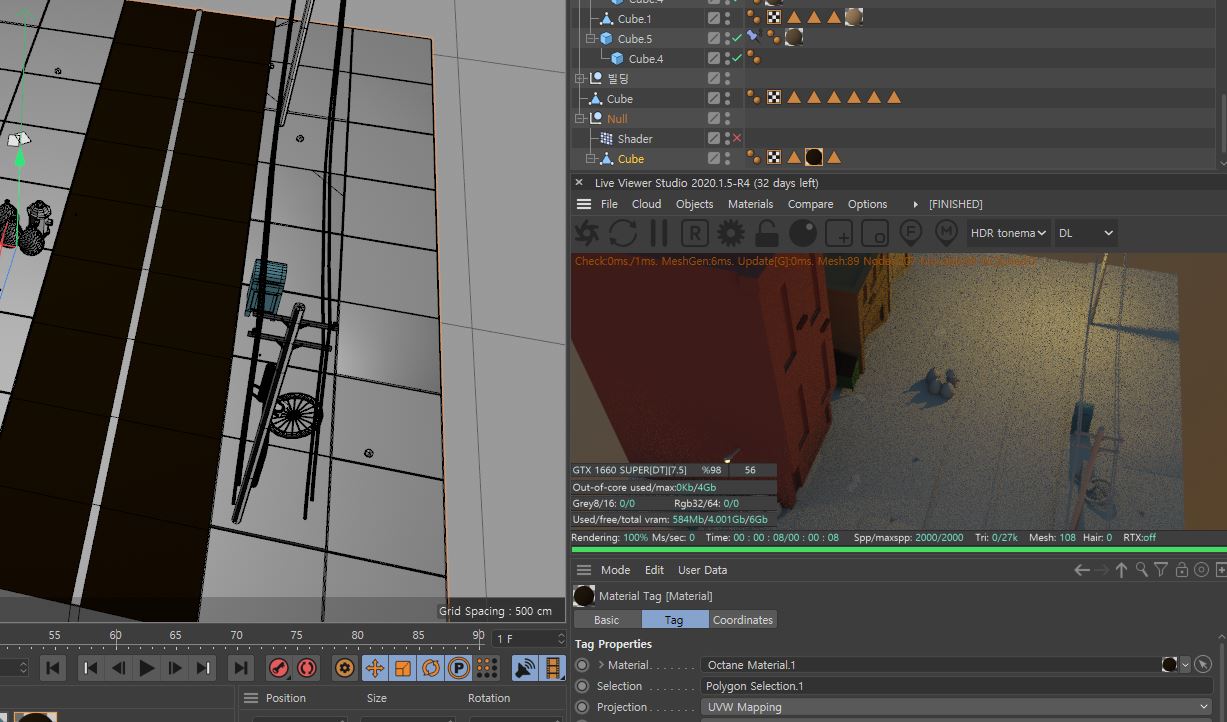Click Shader red X enable toggle
The image size is (1227, 722).
click(737, 138)
